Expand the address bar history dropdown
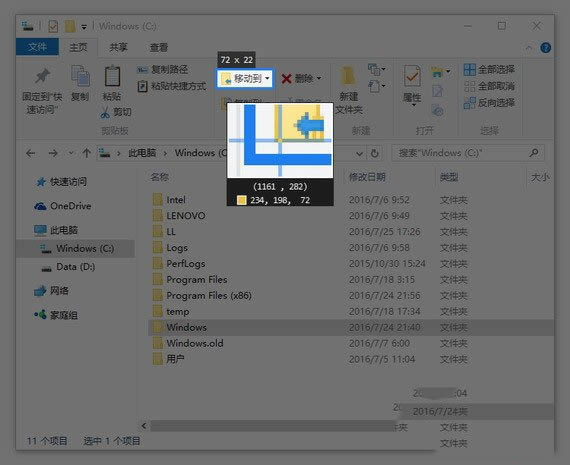Image resolution: width=570 pixels, height=465 pixels. tap(360, 153)
